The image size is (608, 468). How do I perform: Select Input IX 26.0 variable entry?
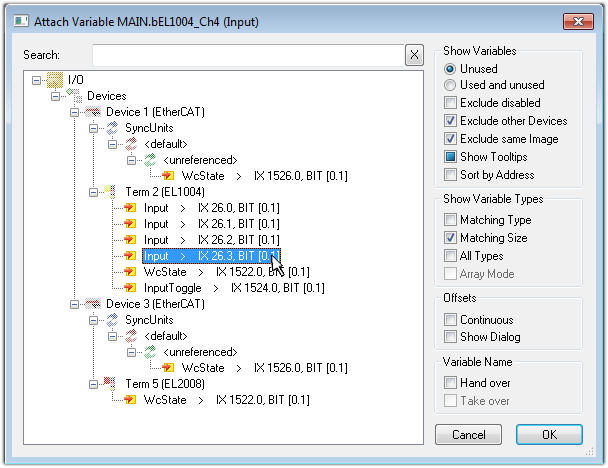(x=211, y=208)
